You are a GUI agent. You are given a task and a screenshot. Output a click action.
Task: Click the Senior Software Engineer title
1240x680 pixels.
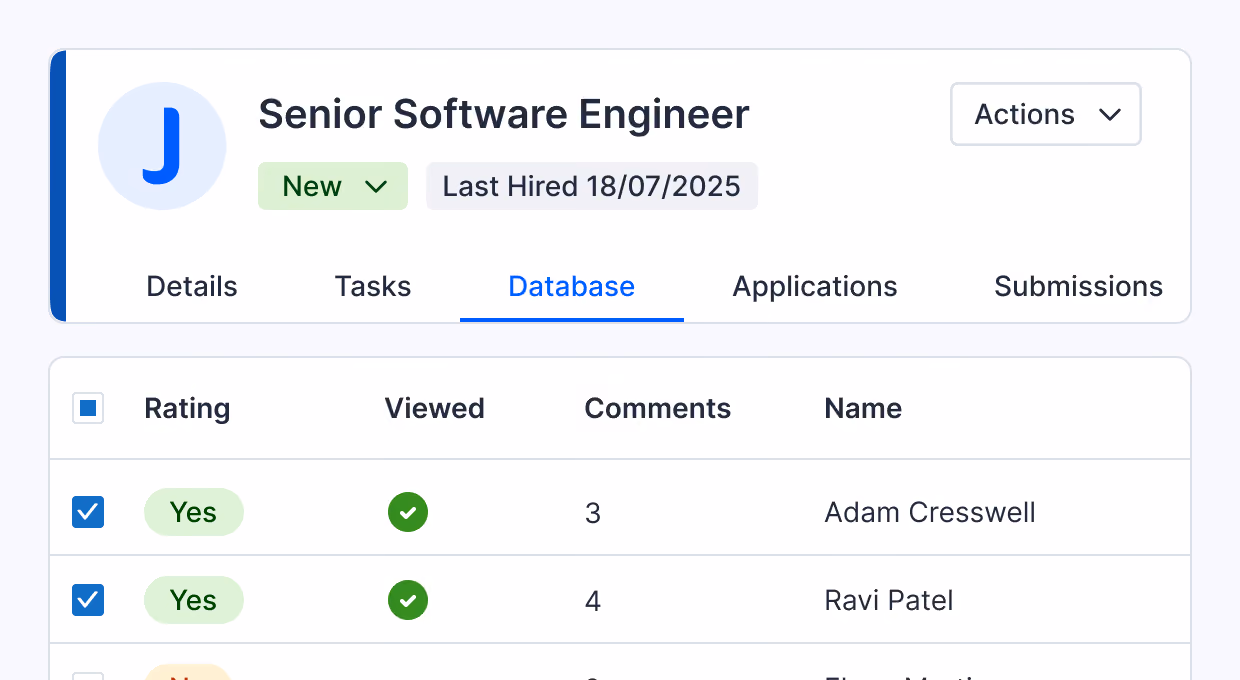click(504, 115)
